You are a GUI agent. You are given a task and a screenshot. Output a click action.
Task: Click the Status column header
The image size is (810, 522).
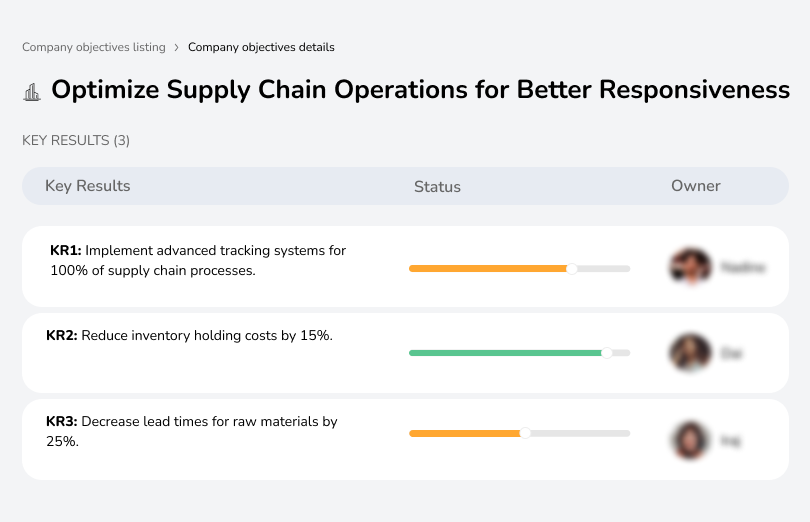pyautogui.click(x=437, y=187)
